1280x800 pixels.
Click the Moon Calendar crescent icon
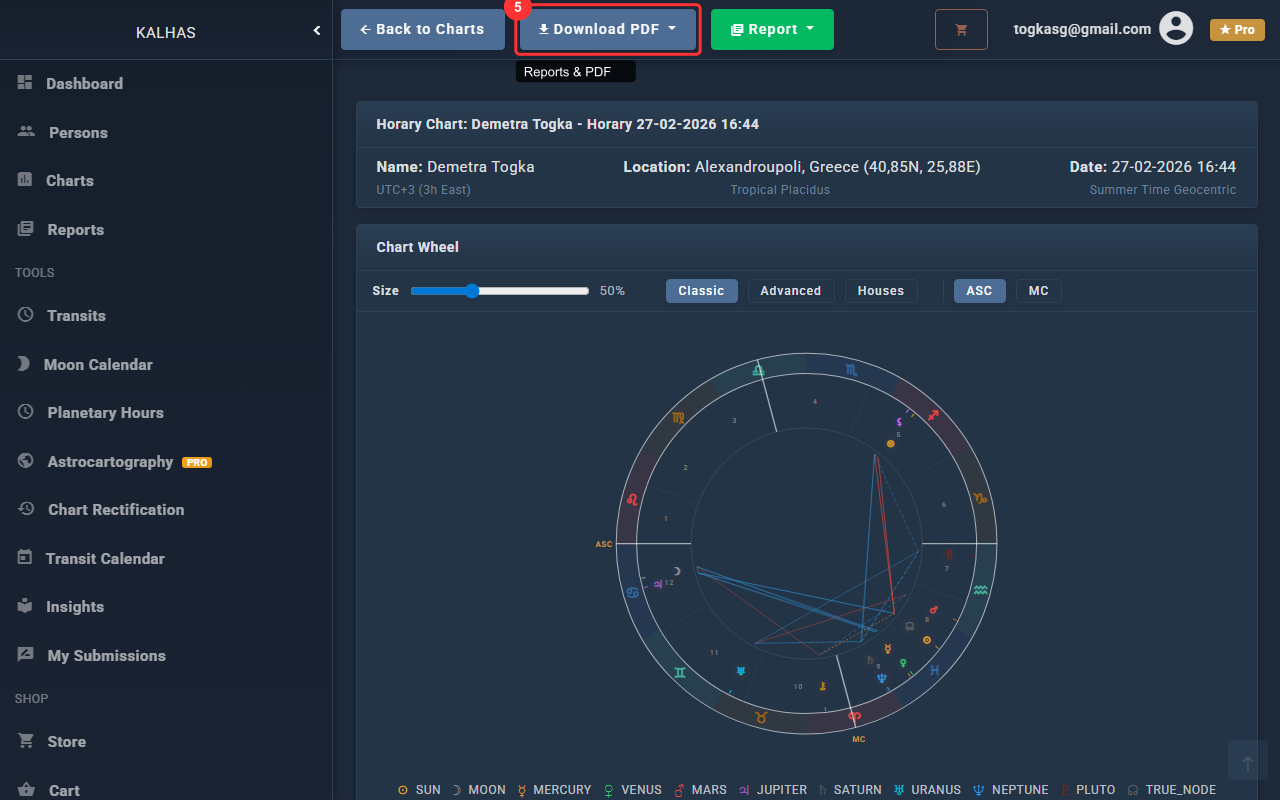click(24, 364)
